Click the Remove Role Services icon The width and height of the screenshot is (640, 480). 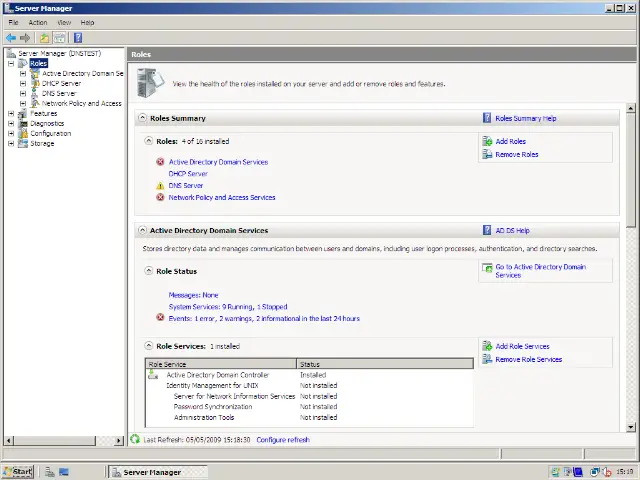tap(487, 359)
